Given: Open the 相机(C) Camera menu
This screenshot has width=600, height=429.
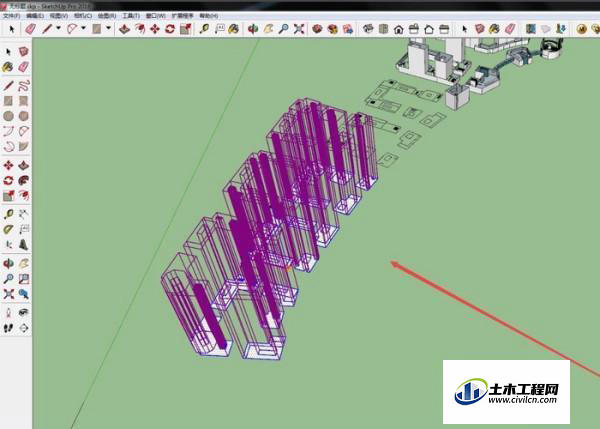Looking at the screenshot, I should coord(83,16).
